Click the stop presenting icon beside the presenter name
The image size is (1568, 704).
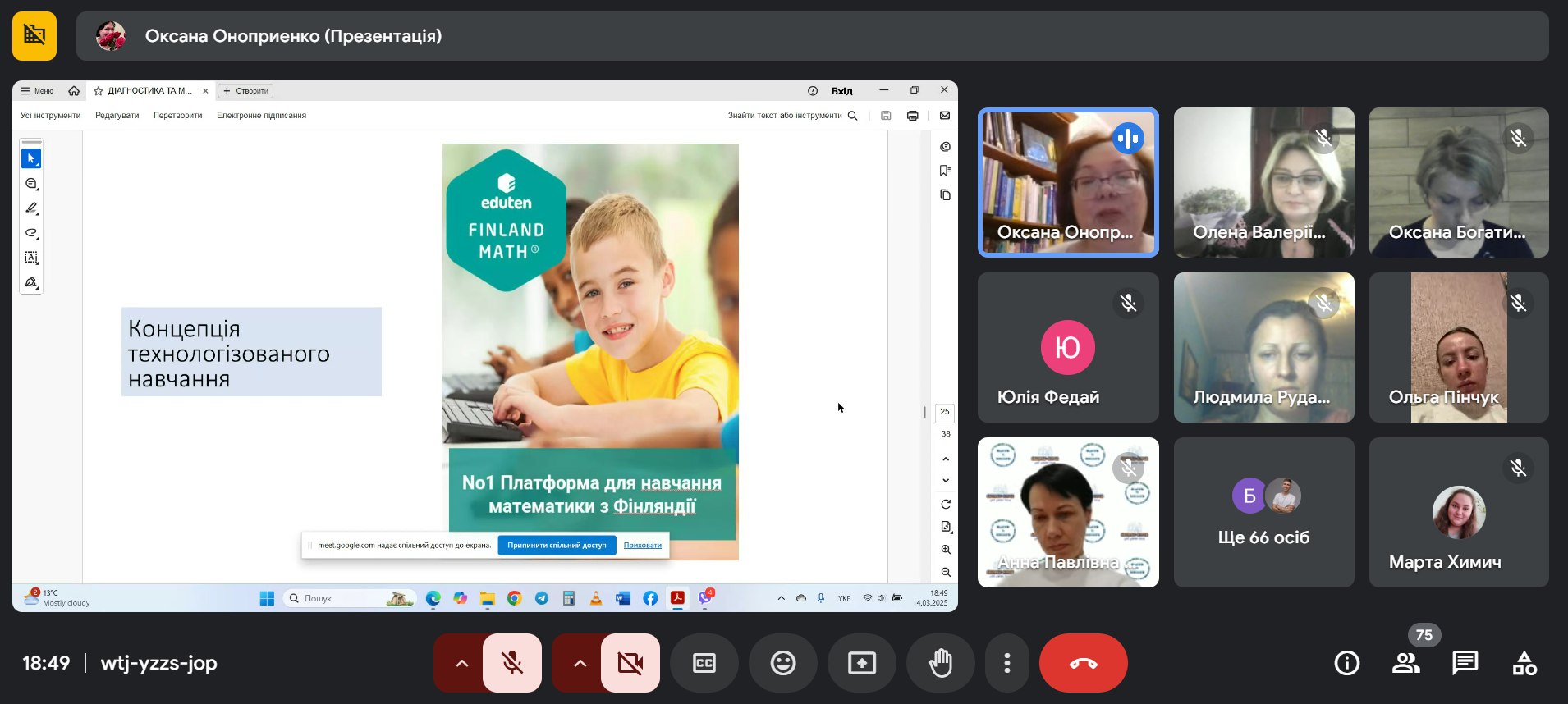(34, 36)
